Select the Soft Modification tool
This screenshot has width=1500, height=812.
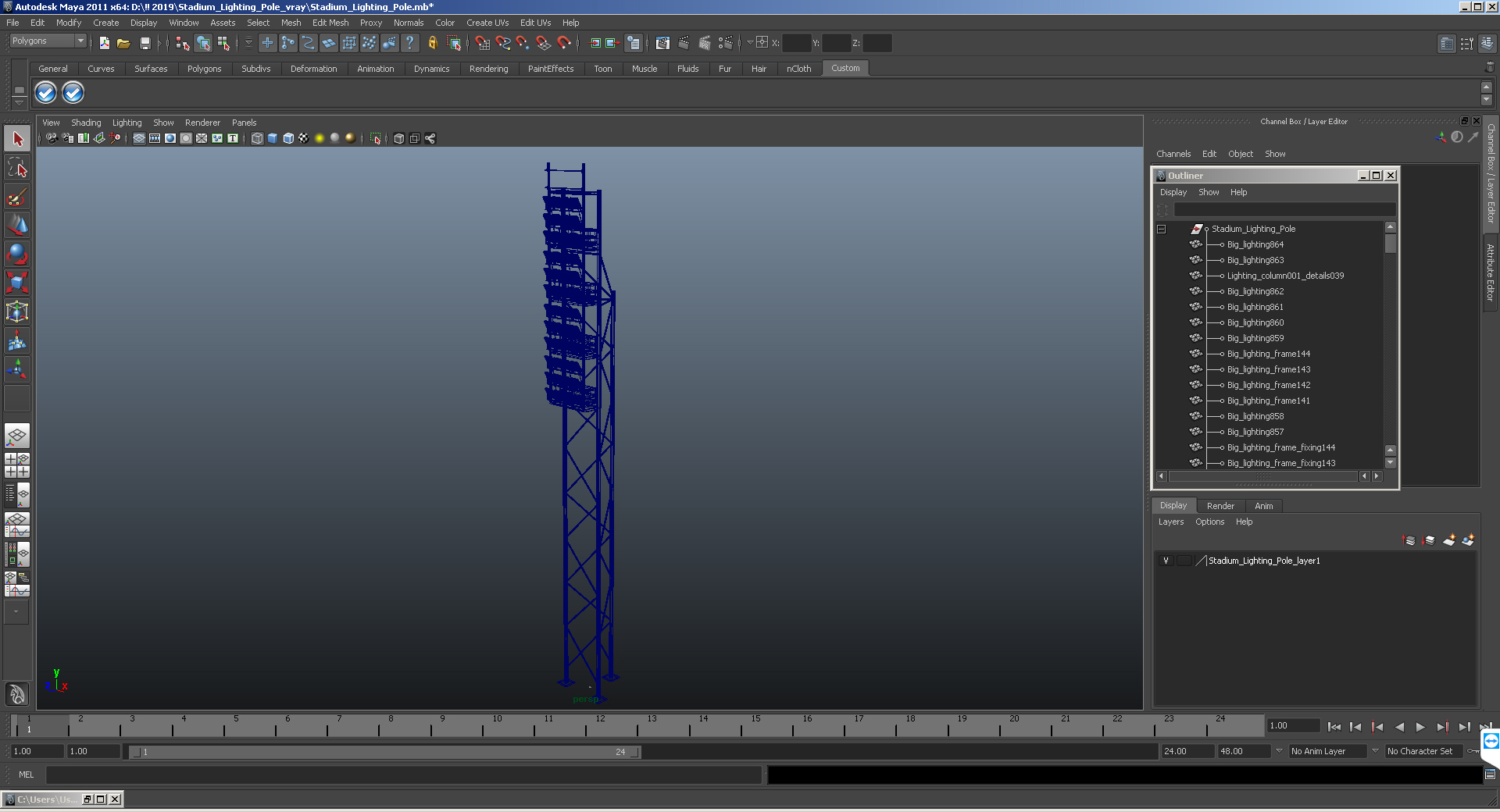click(x=17, y=340)
